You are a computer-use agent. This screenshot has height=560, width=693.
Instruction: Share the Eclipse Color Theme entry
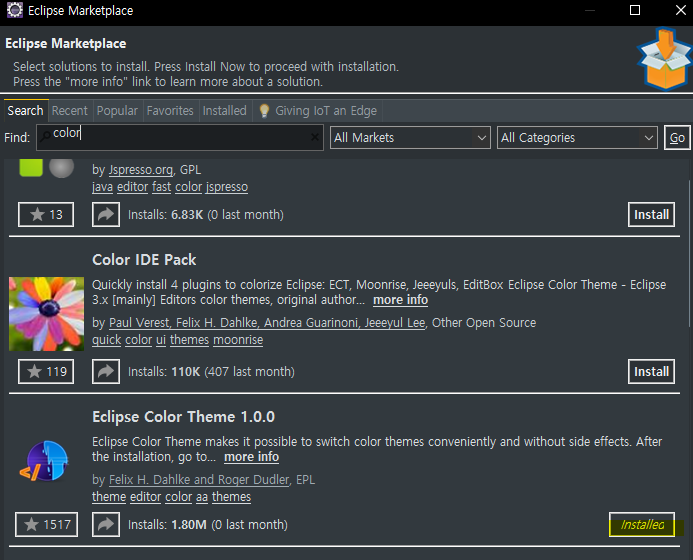pos(106,524)
